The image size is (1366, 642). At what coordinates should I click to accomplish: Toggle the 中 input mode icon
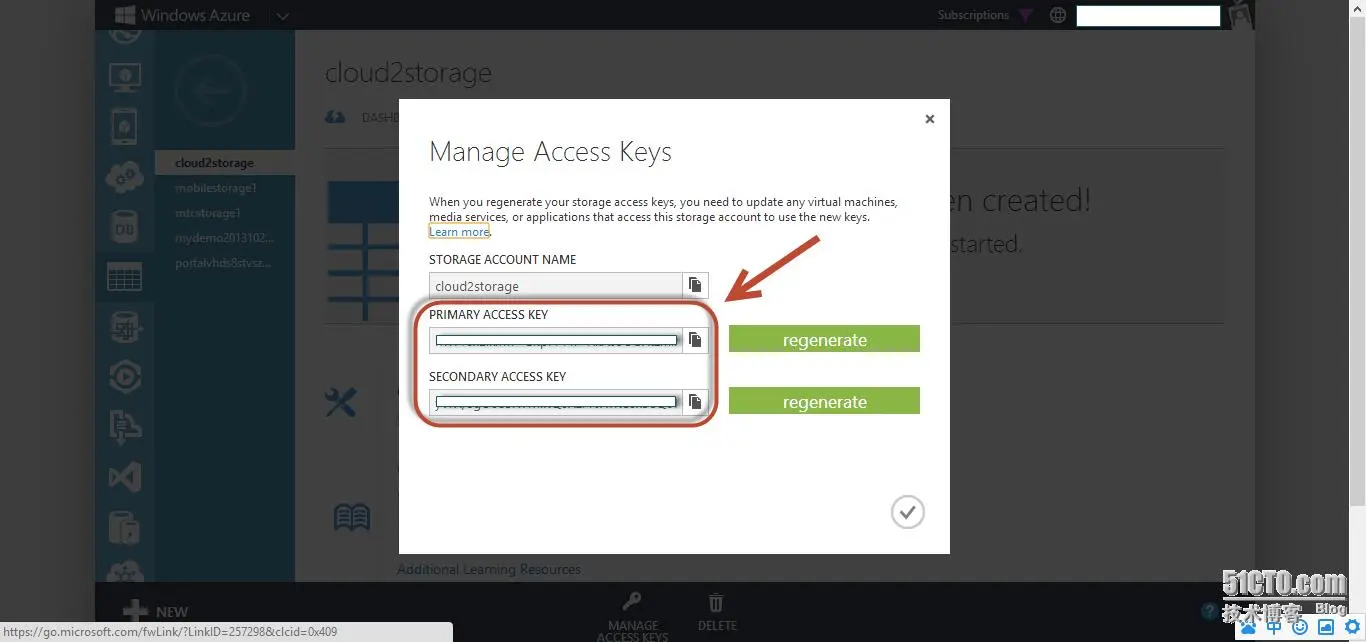[x=1274, y=627]
